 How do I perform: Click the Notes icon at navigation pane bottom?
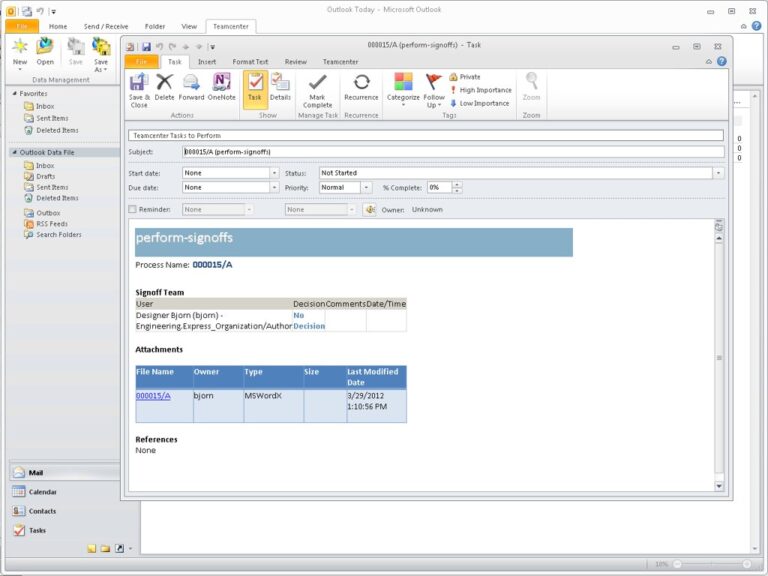pos(92,549)
